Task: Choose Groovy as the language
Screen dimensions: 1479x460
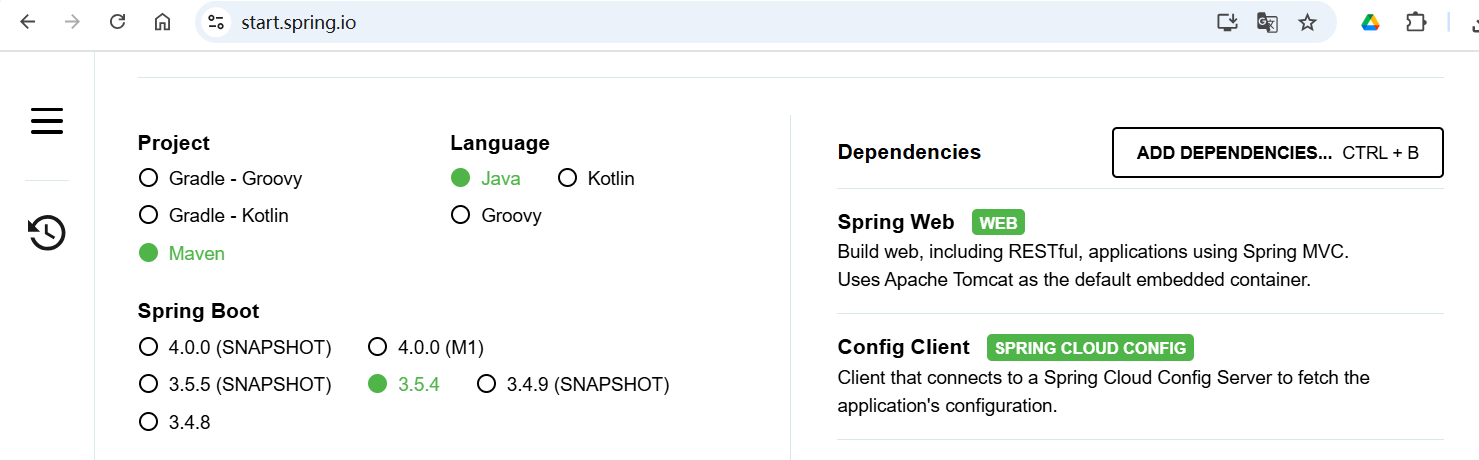Action: click(x=496, y=215)
